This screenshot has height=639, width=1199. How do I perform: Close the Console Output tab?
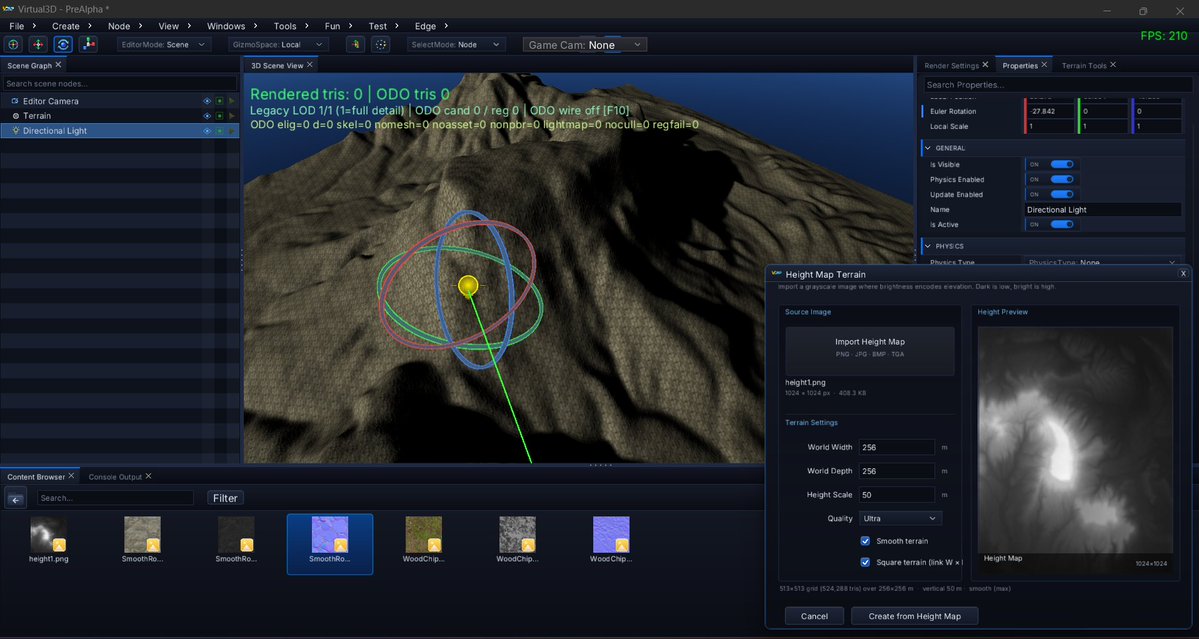click(x=148, y=475)
